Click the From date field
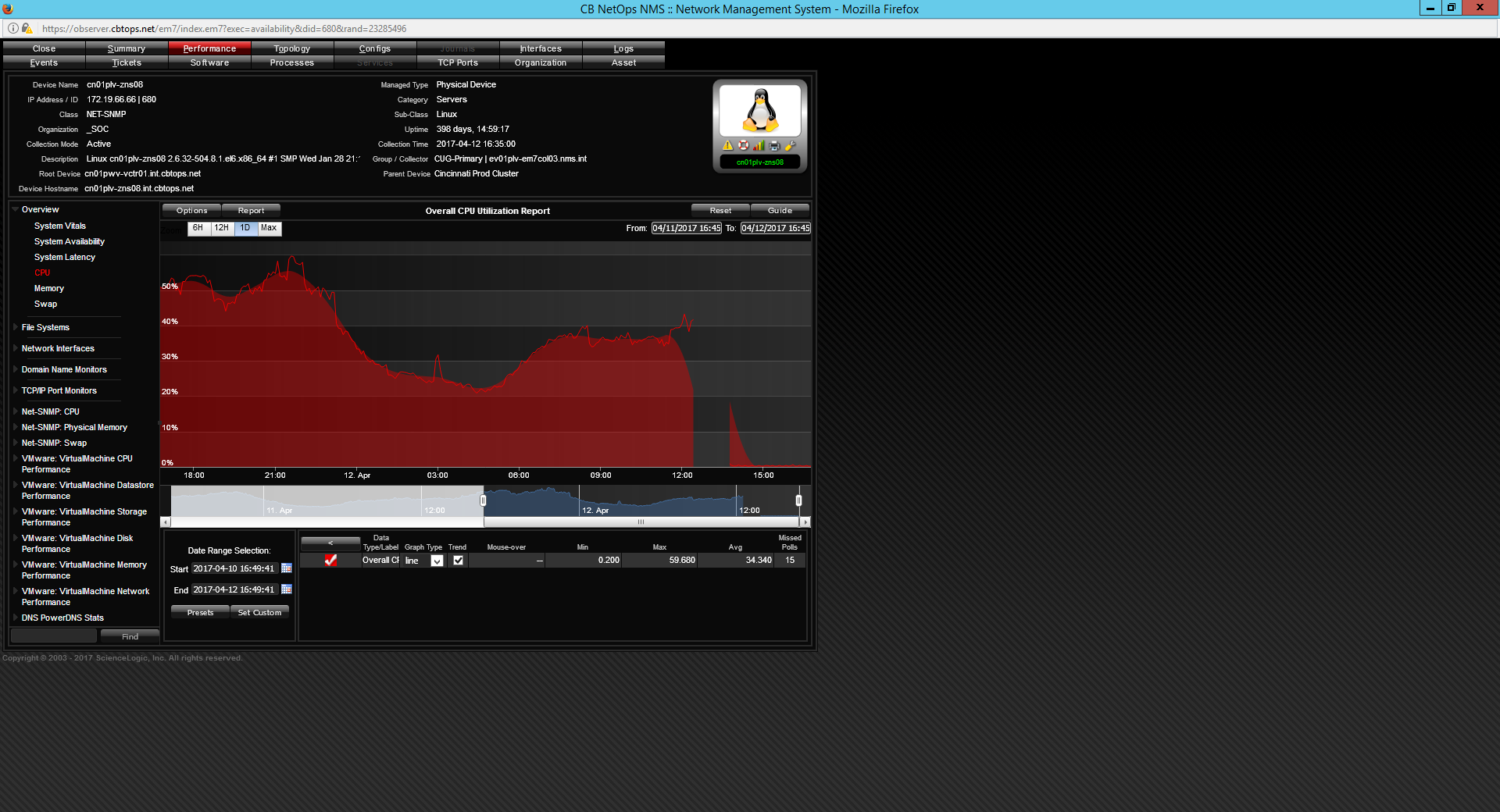This screenshot has height=812, width=1500. point(687,228)
